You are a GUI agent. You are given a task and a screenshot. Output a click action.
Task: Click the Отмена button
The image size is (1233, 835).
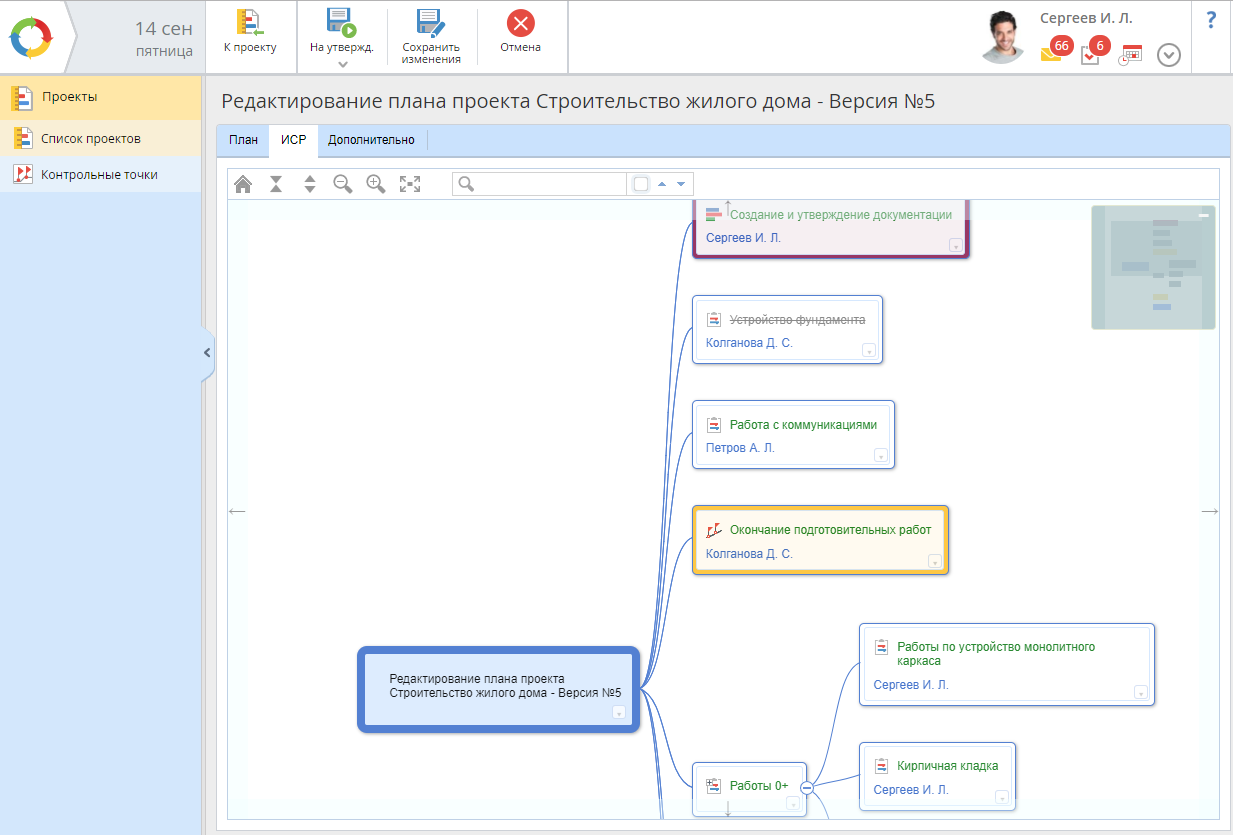(x=520, y=32)
